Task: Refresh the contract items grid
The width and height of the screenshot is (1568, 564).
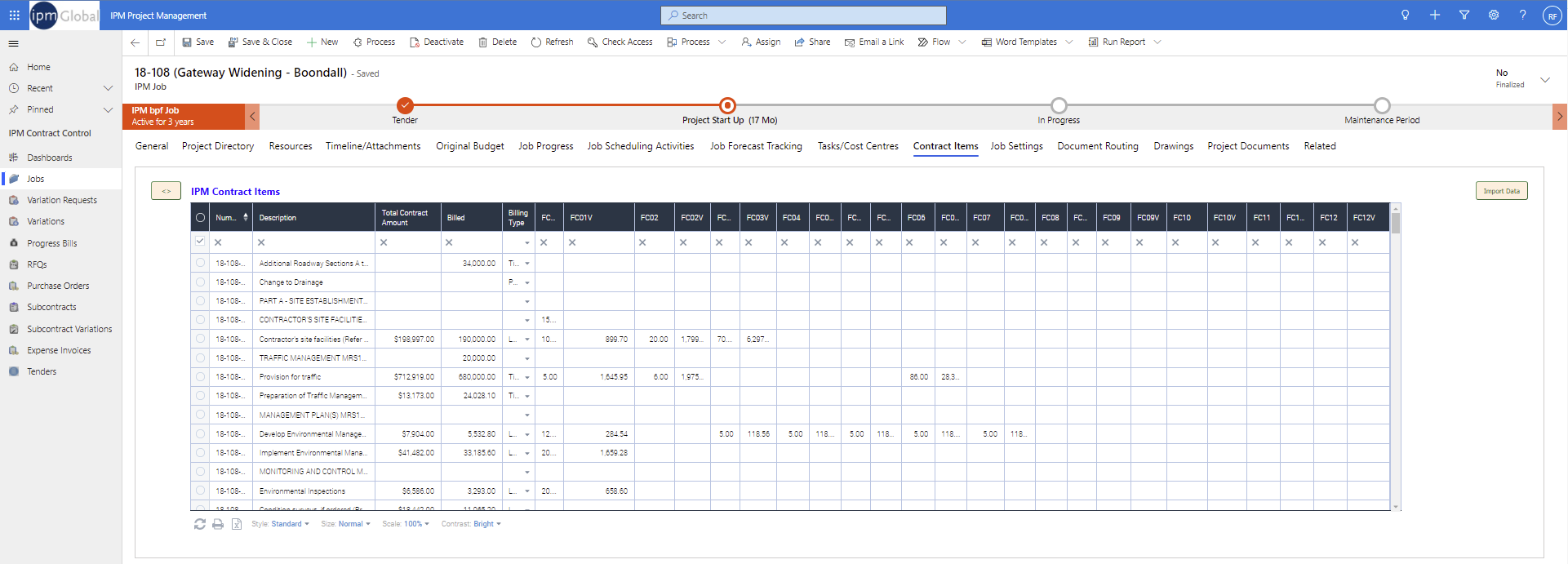Action: 200,524
